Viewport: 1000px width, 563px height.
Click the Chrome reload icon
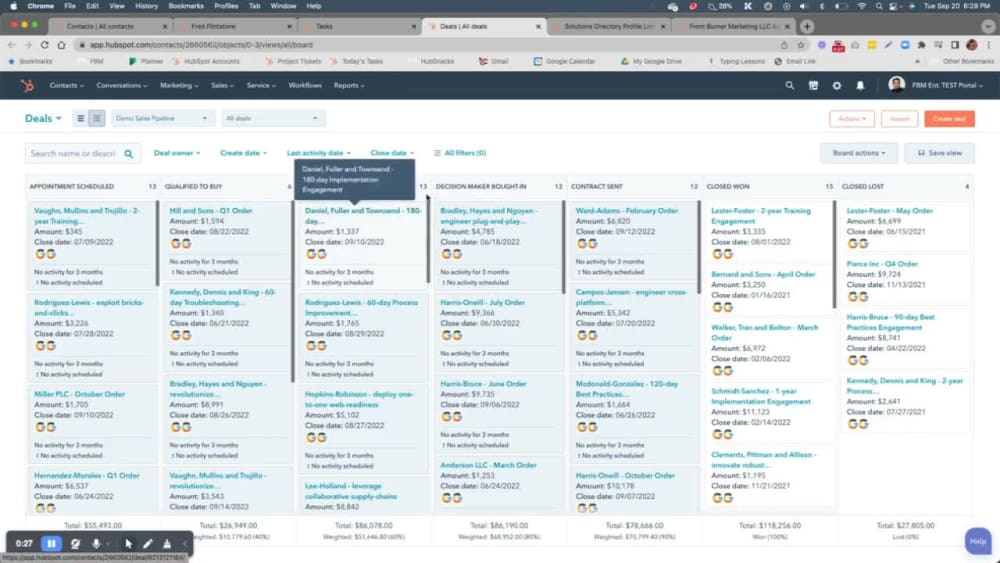[45, 45]
